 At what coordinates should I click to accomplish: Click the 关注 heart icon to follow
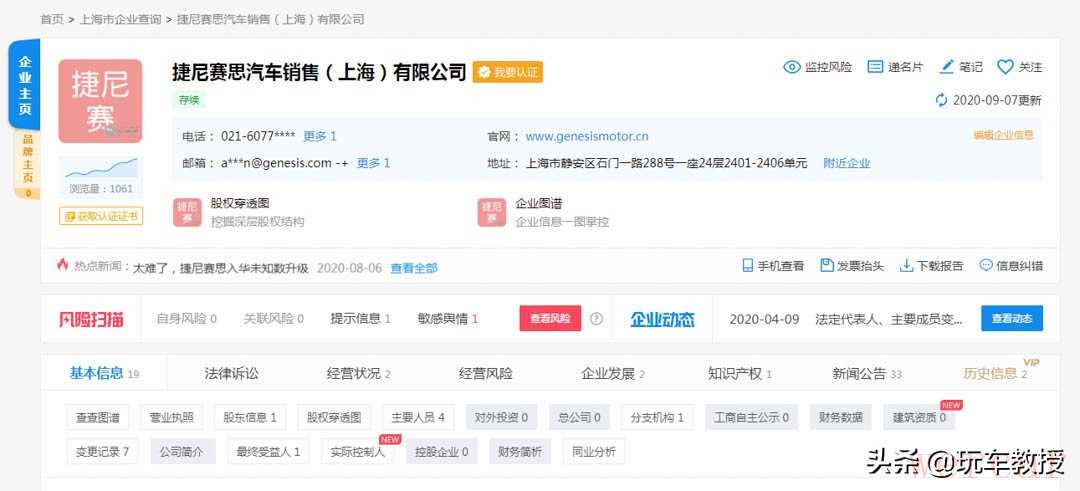(x=1005, y=67)
